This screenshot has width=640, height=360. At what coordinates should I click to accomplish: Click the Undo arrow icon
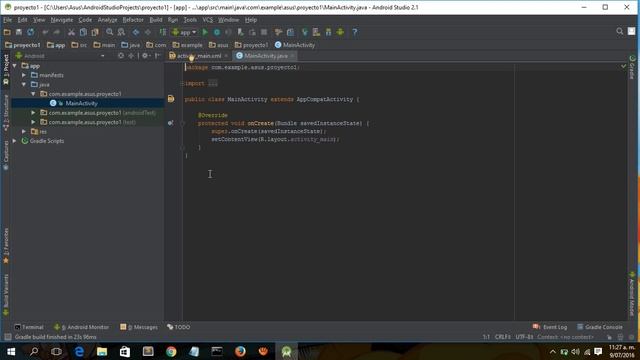click(x=45, y=32)
